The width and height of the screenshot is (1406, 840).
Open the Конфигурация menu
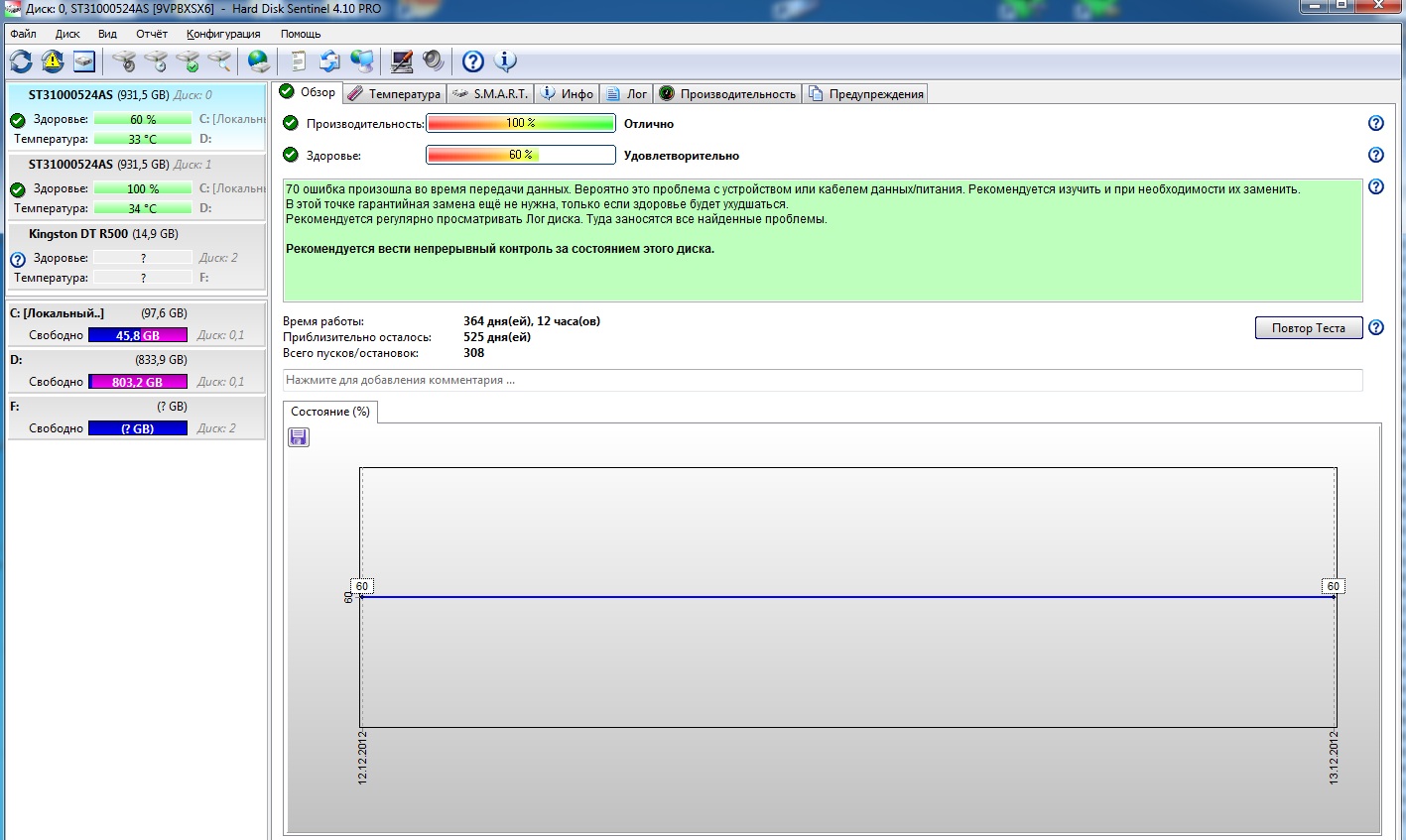pyautogui.click(x=223, y=34)
